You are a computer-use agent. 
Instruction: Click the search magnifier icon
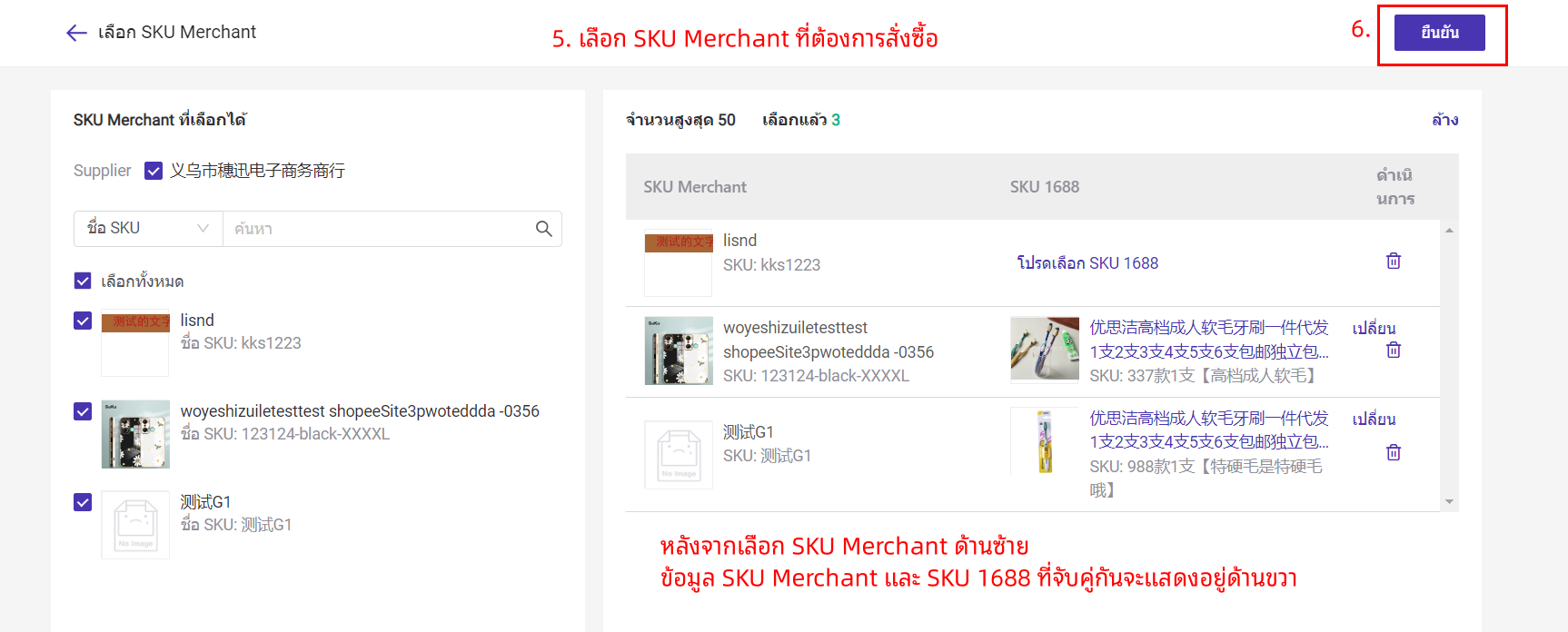(544, 229)
